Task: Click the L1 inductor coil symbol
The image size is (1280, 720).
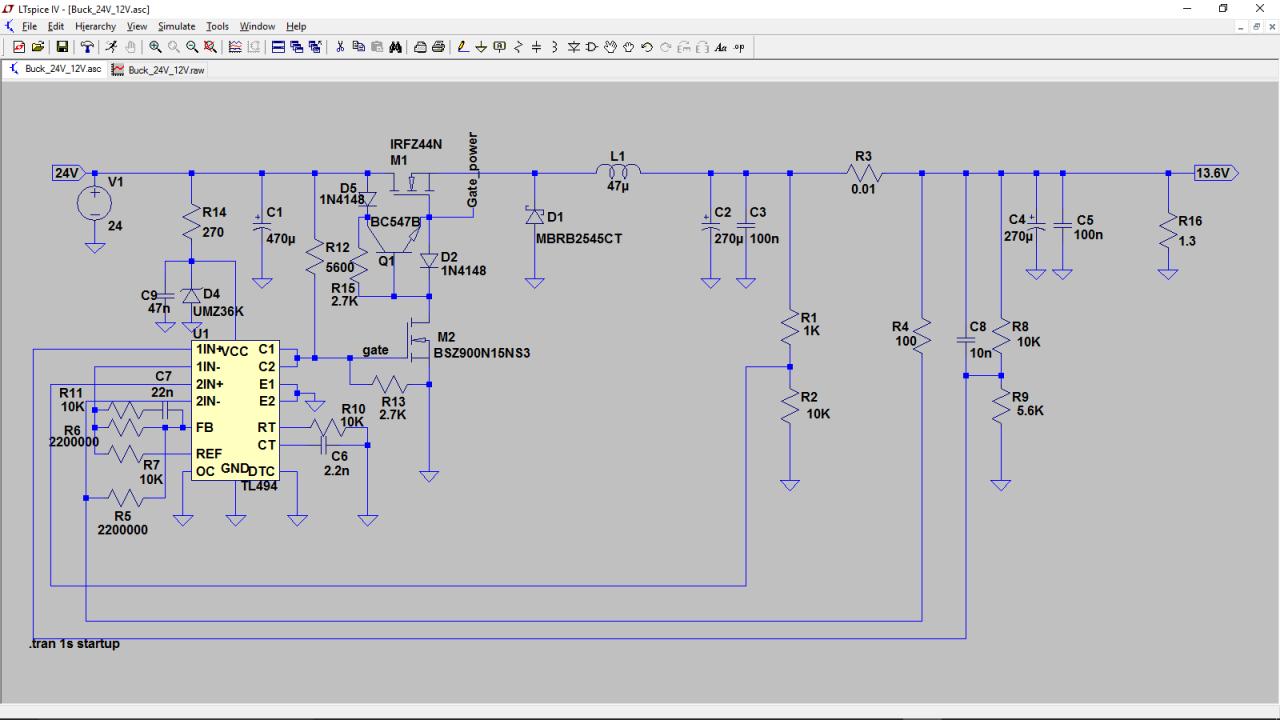Action: (x=617, y=172)
